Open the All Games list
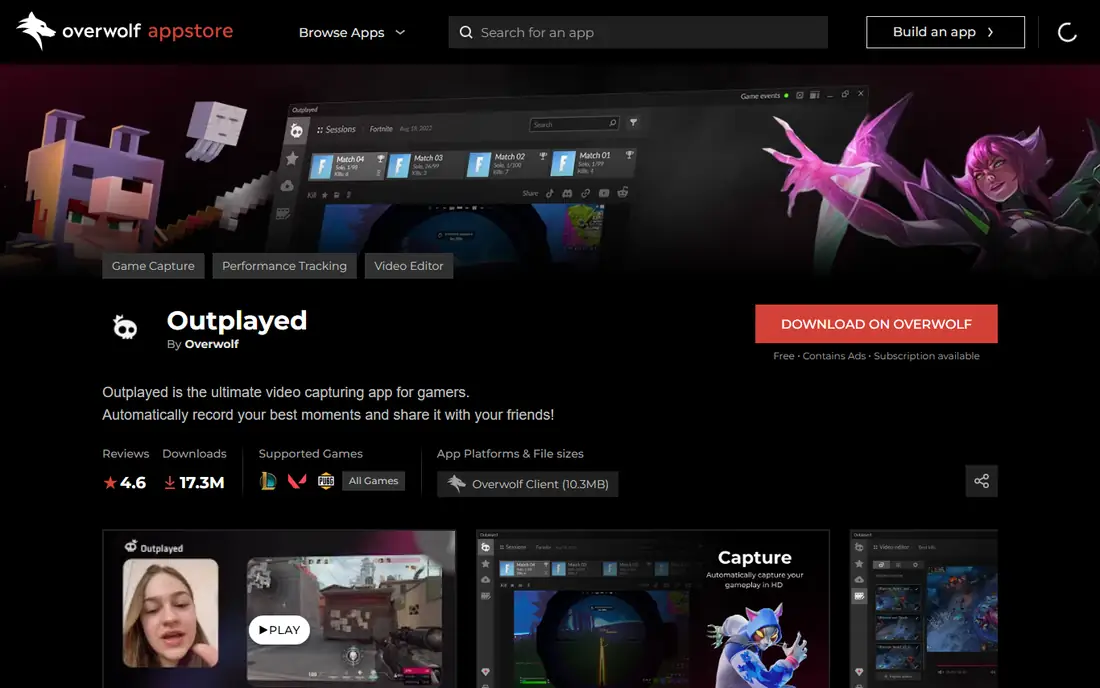Screen dimensions: 1100x688 [x=373, y=481]
